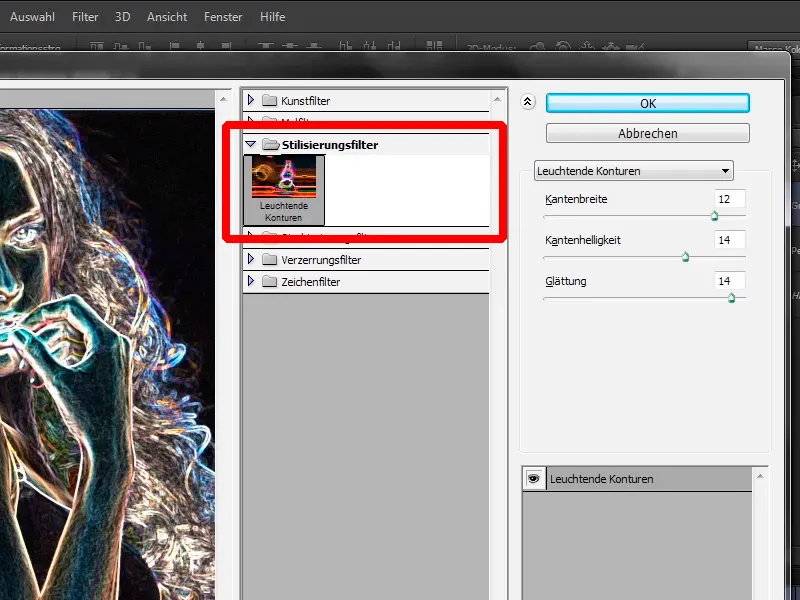Hide the Leuchtende Konturen effect layer eye

coord(534,479)
